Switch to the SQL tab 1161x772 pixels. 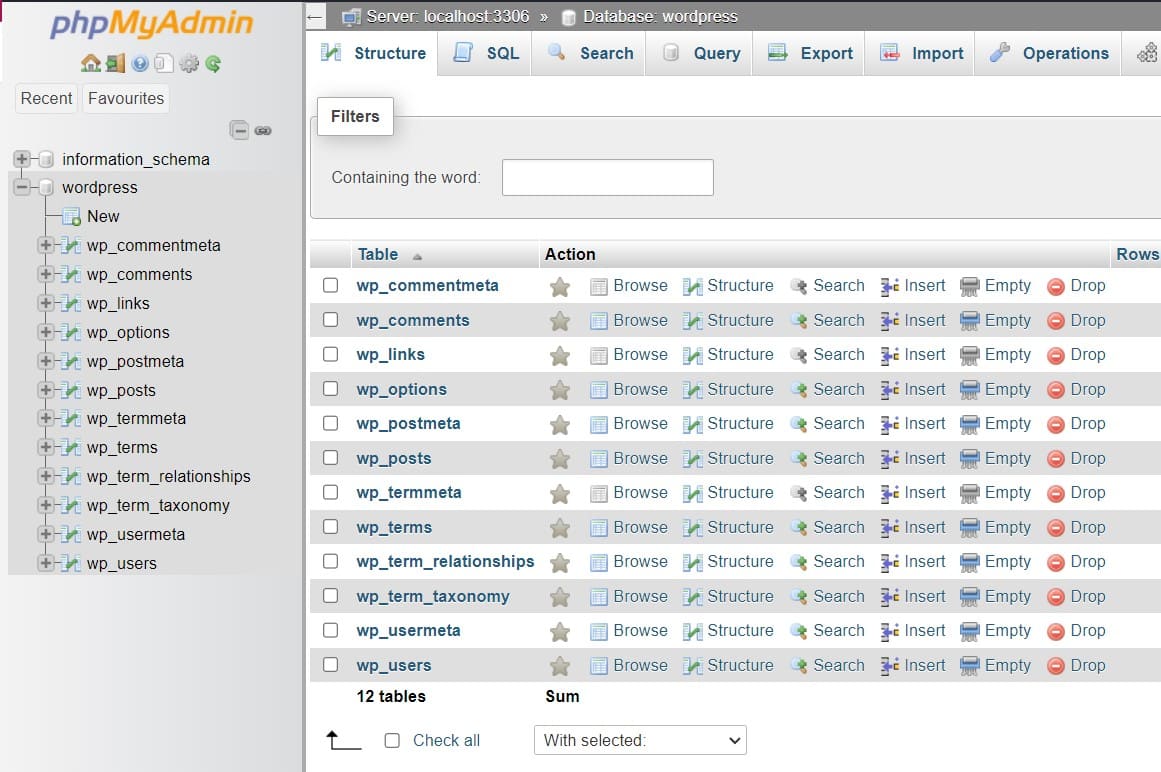coord(486,53)
